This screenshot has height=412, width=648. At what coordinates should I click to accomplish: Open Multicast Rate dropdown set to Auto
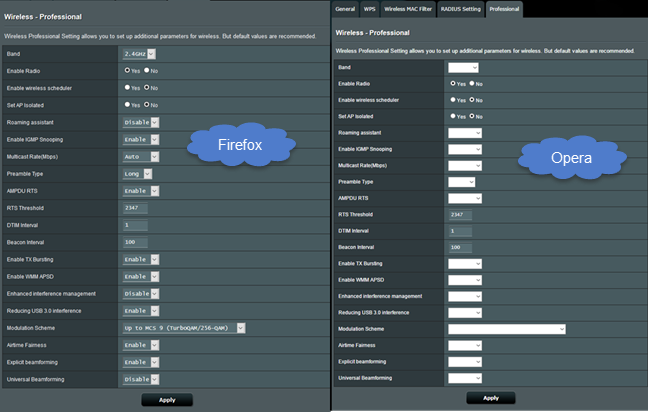click(141, 157)
